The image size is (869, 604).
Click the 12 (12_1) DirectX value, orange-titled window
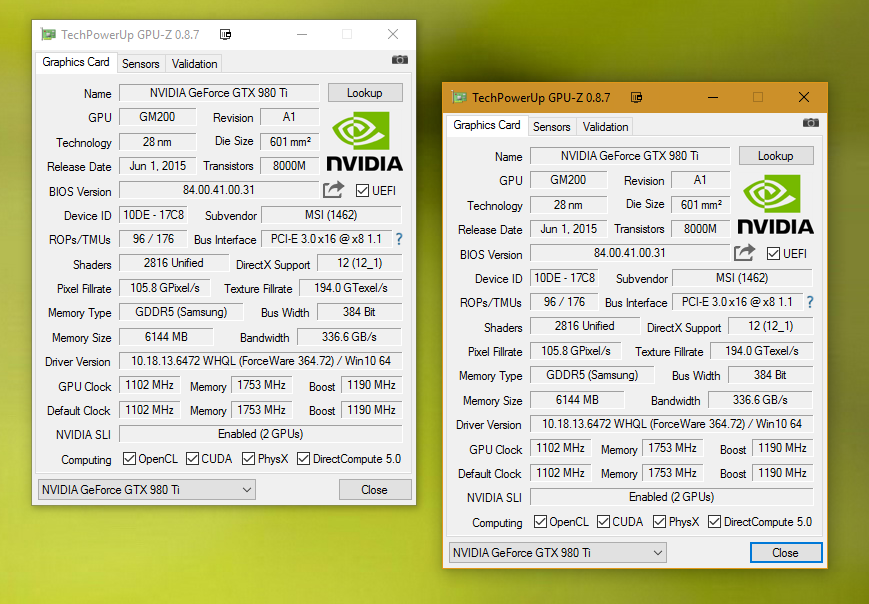click(x=770, y=326)
